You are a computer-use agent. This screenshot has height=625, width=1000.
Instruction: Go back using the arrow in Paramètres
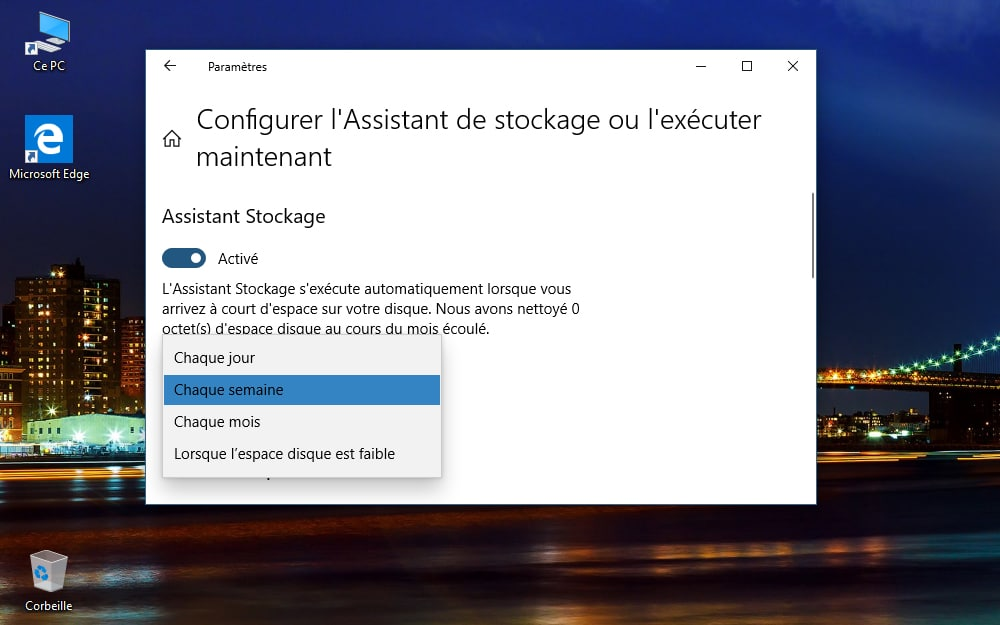pos(170,66)
